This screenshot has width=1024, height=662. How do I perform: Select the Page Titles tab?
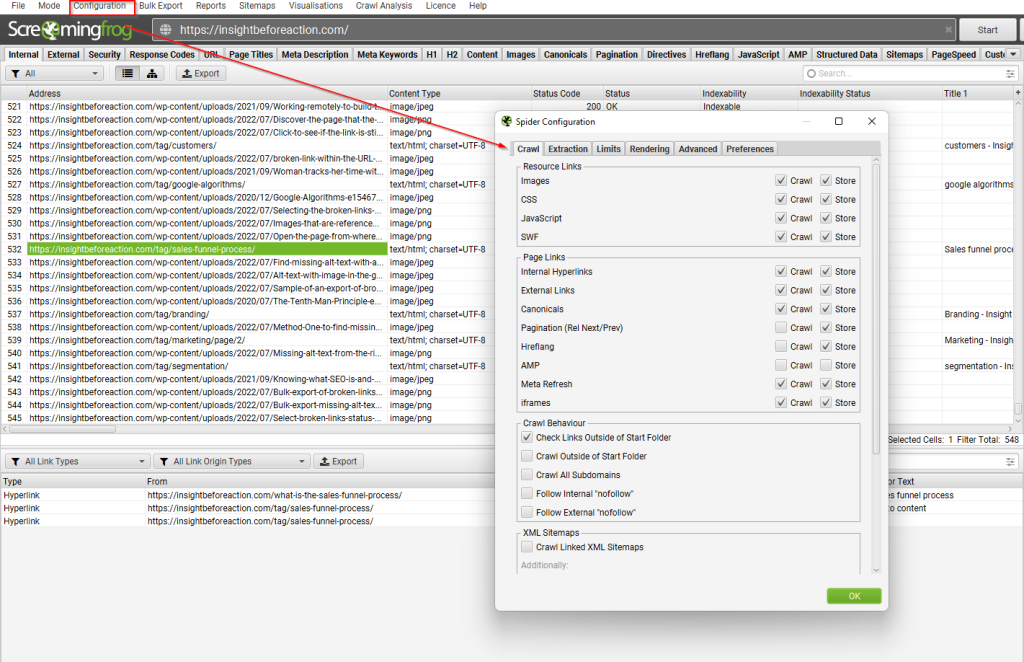251,55
